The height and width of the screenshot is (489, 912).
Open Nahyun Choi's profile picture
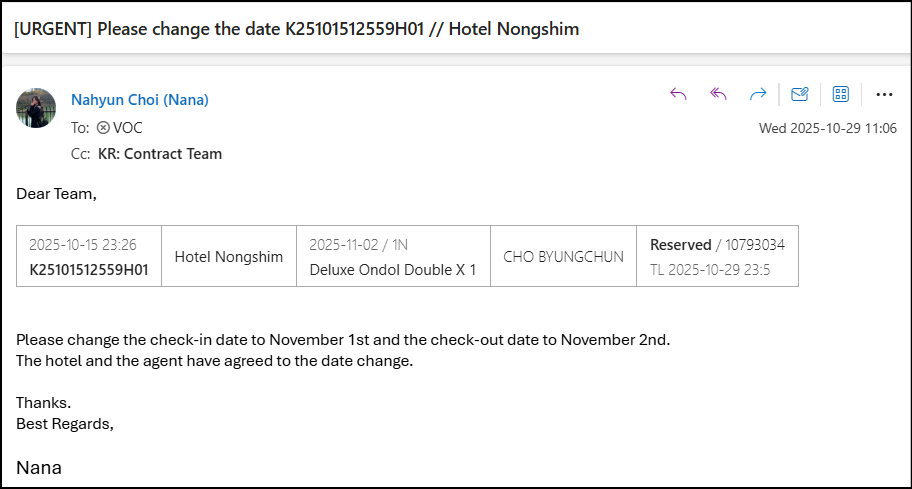[x=36, y=108]
